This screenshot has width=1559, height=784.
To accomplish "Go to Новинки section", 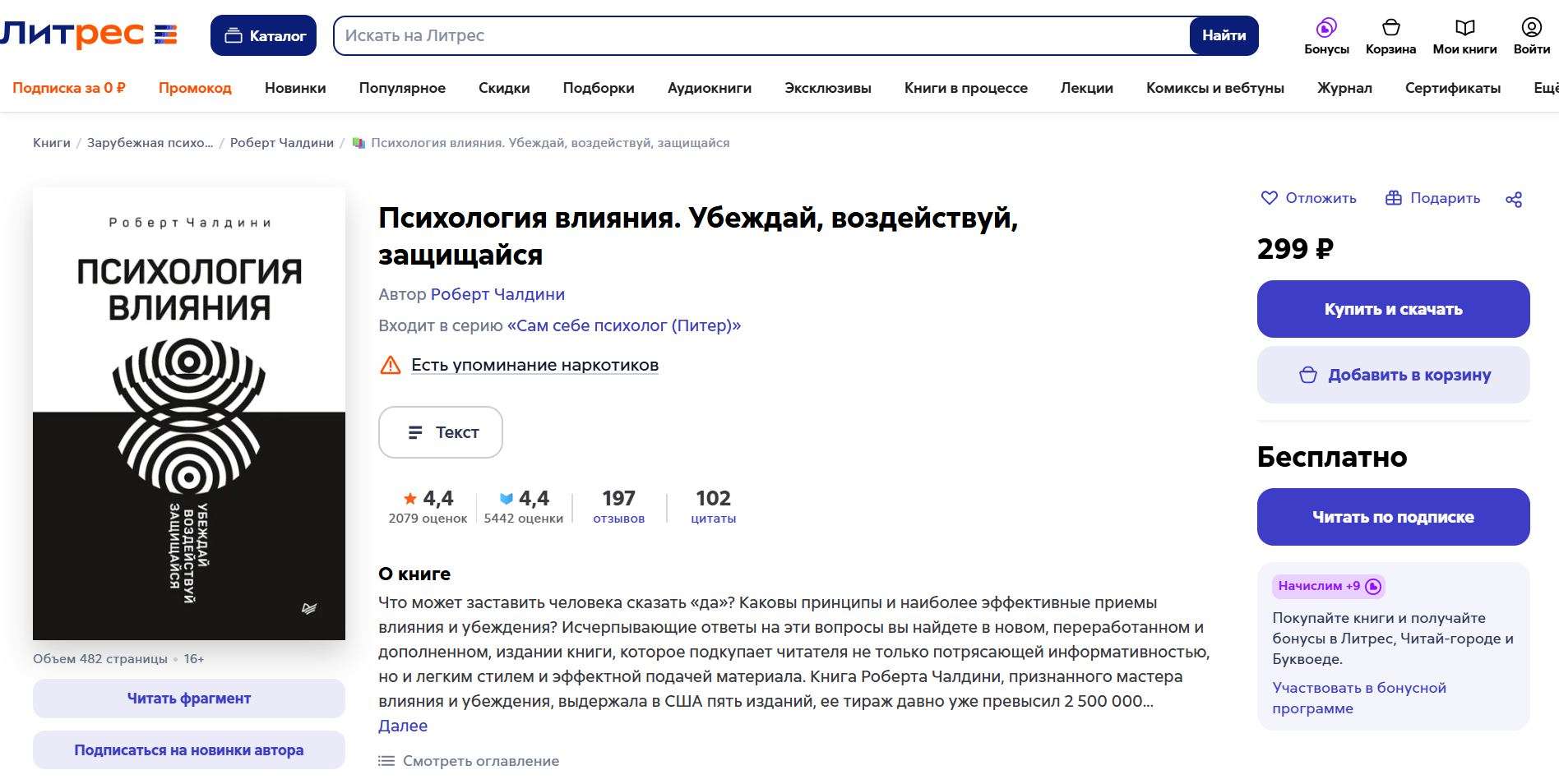I will click(295, 88).
